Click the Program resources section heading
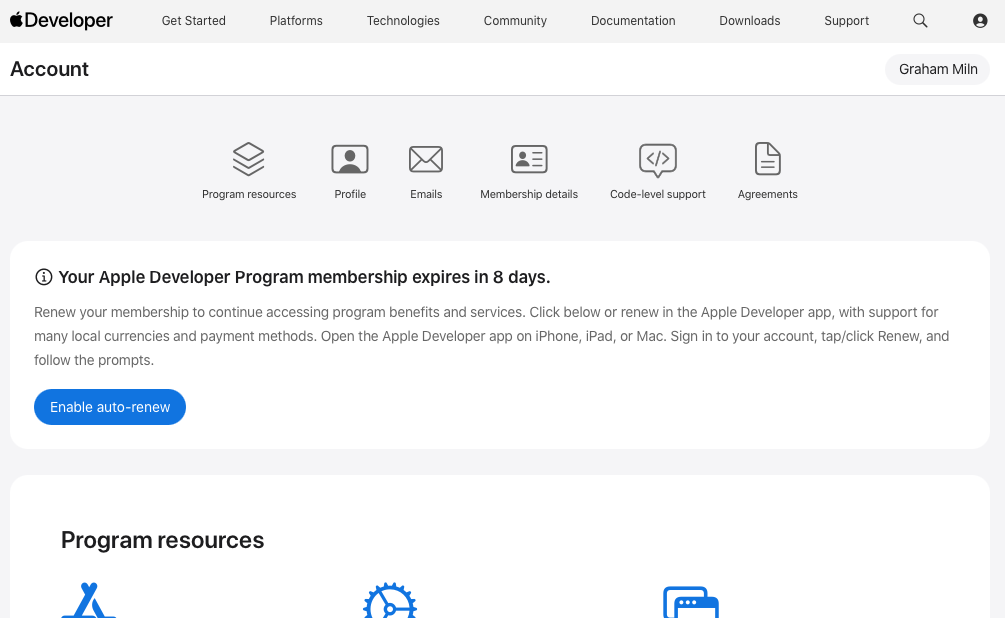 [x=162, y=540]
